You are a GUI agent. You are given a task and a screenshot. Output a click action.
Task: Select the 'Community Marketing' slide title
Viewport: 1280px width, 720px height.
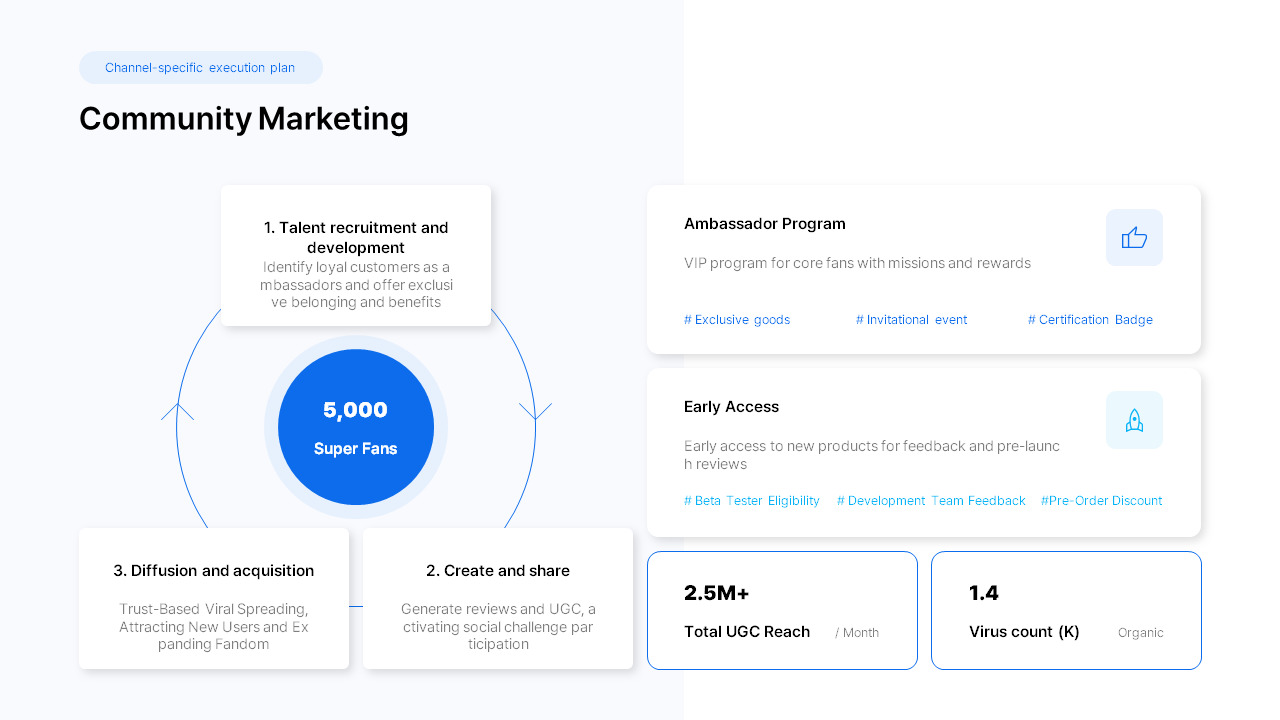(244, 119)
